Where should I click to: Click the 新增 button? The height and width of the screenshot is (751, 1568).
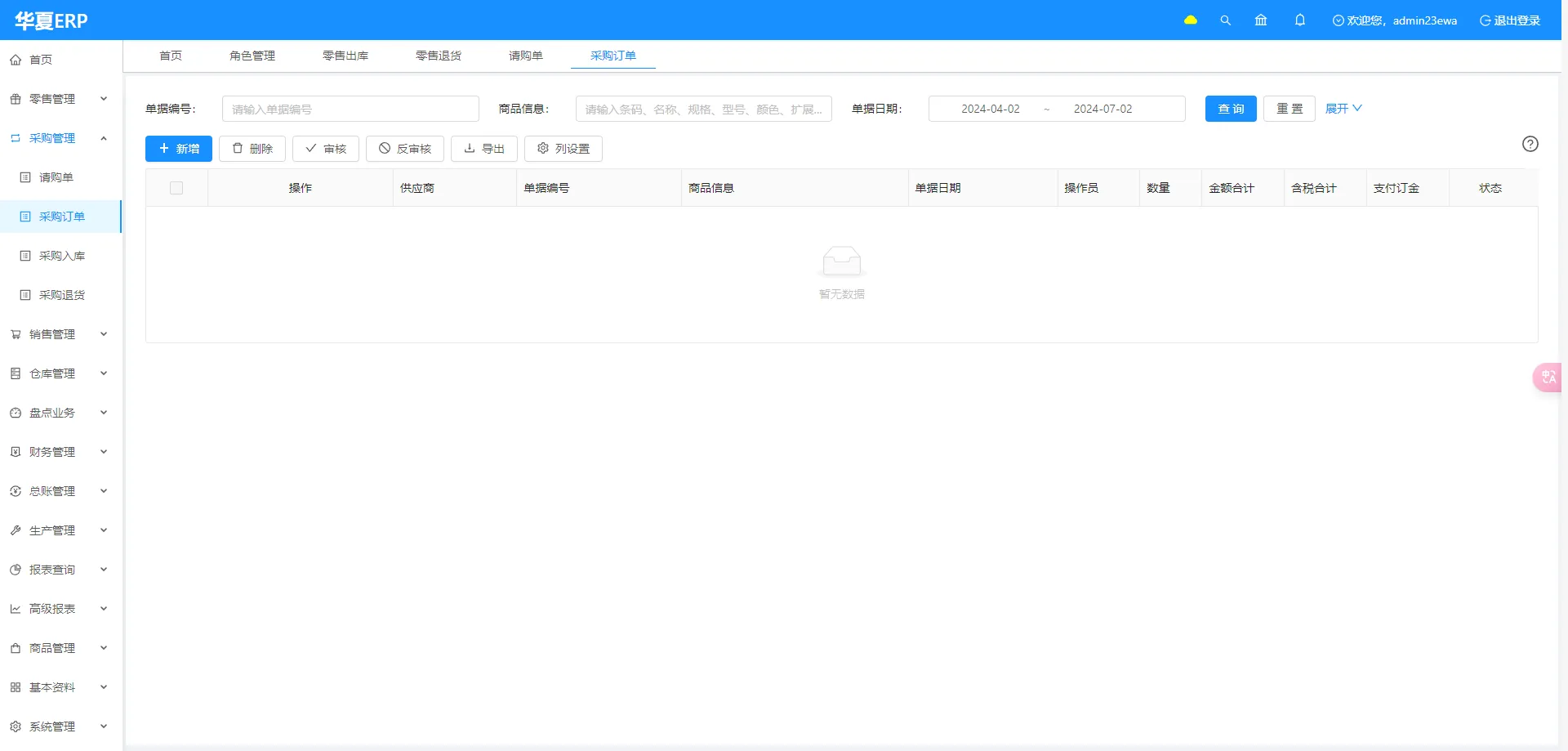point(179,149)
